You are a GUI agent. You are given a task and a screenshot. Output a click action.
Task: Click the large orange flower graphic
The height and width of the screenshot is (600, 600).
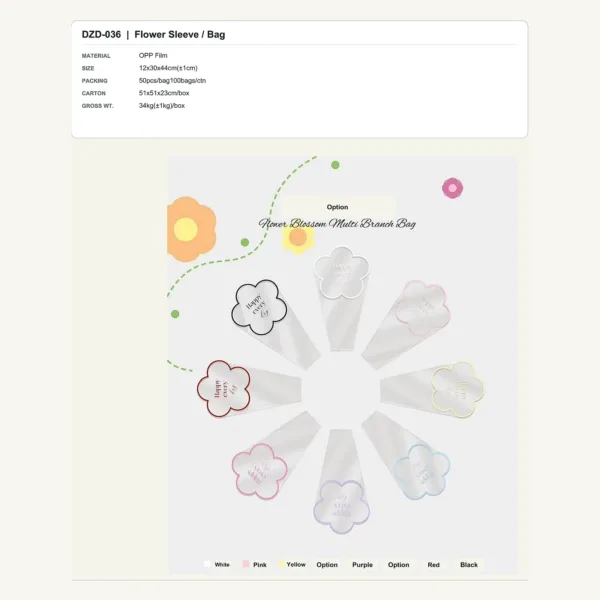click(191, 229)
